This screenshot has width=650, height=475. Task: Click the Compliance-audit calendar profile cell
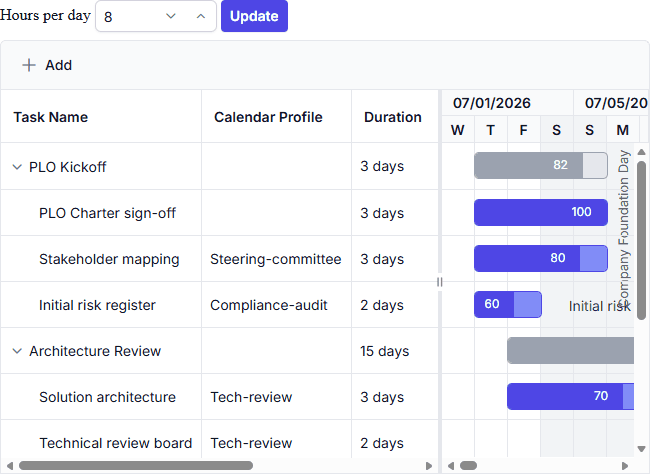pos(276,305)
